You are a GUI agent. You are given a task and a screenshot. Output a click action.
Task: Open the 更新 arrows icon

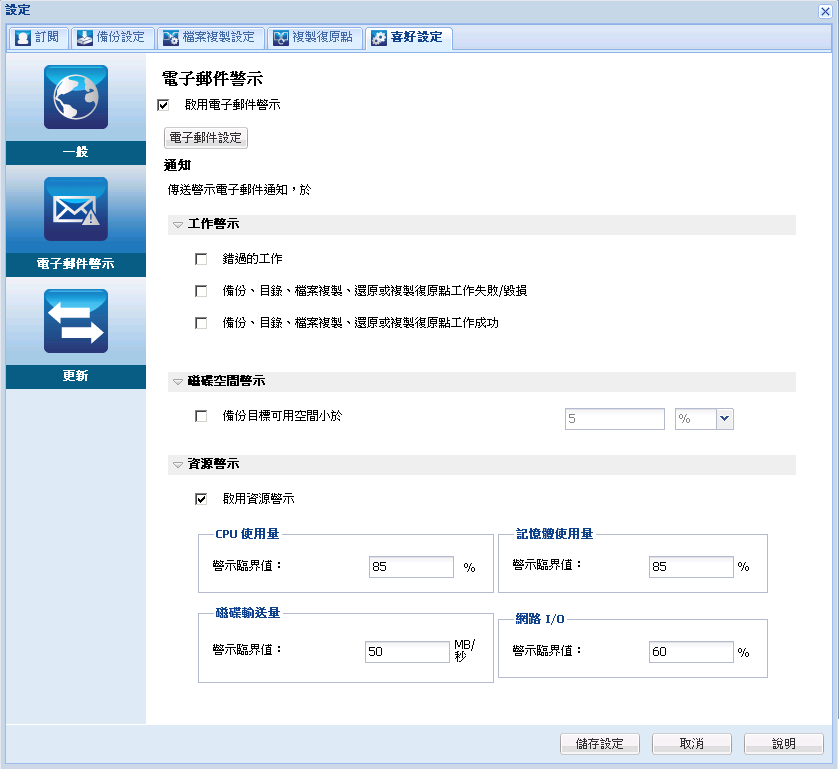tap(76, 321)
